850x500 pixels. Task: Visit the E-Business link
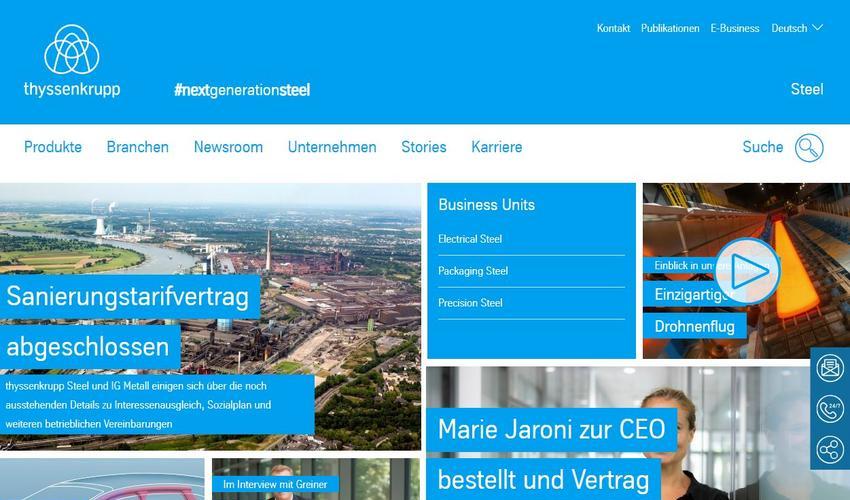coord(735,28)
